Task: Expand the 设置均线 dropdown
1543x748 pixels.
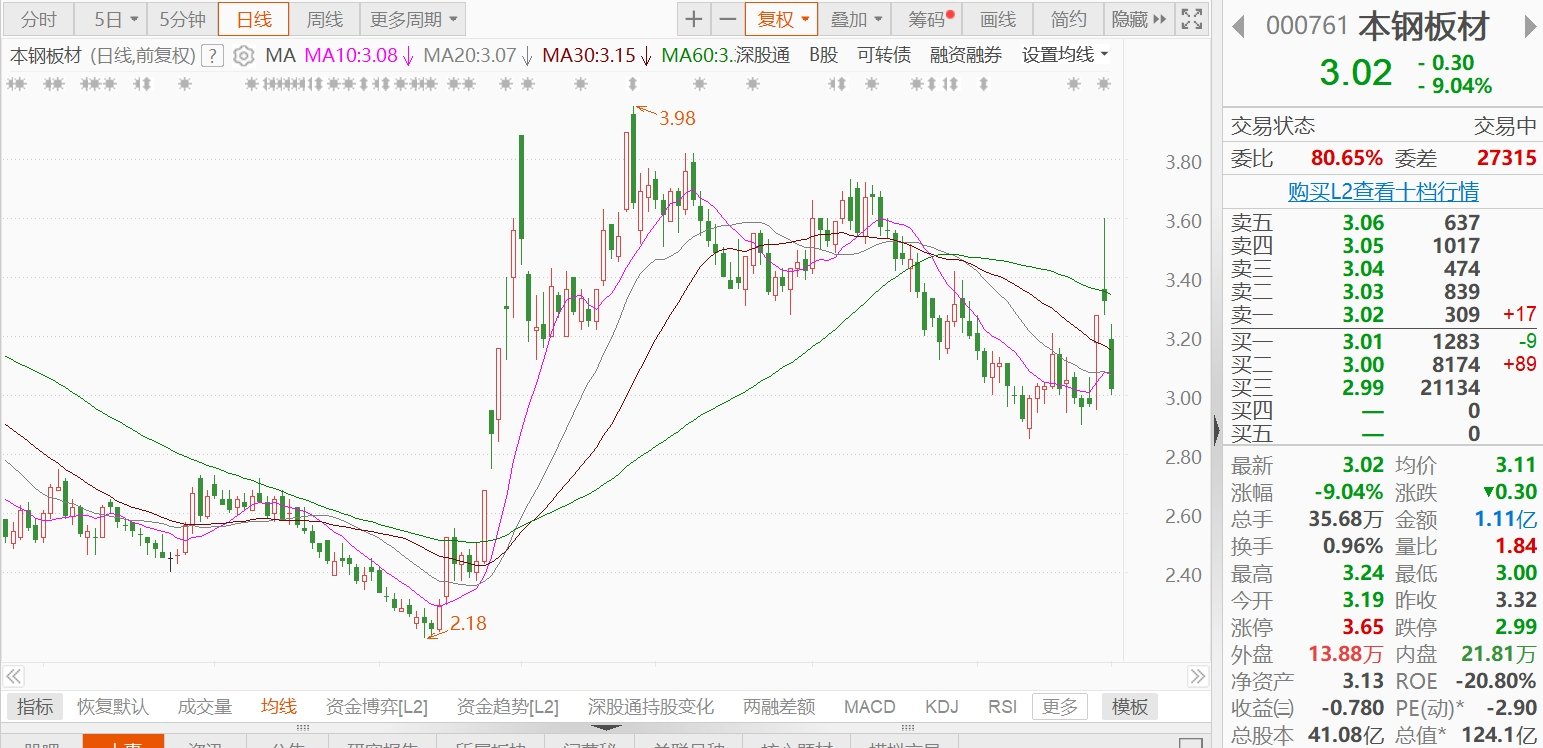Action: pos(1065,55)
